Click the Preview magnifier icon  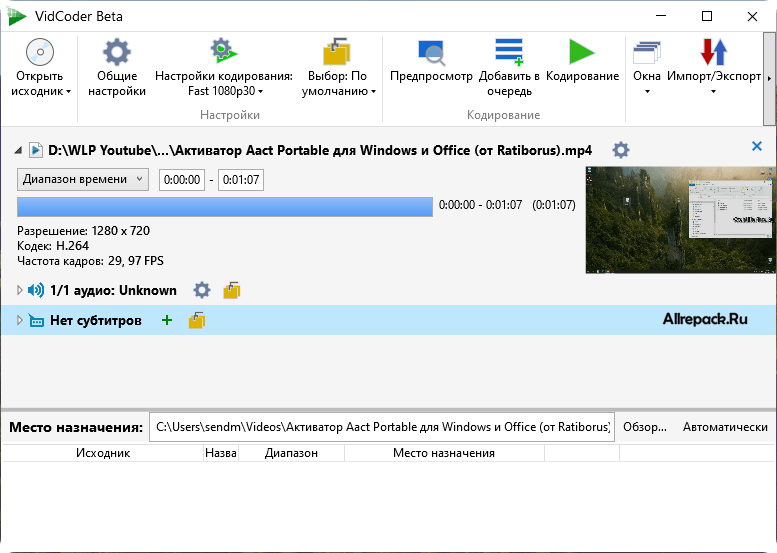(431, 53)
